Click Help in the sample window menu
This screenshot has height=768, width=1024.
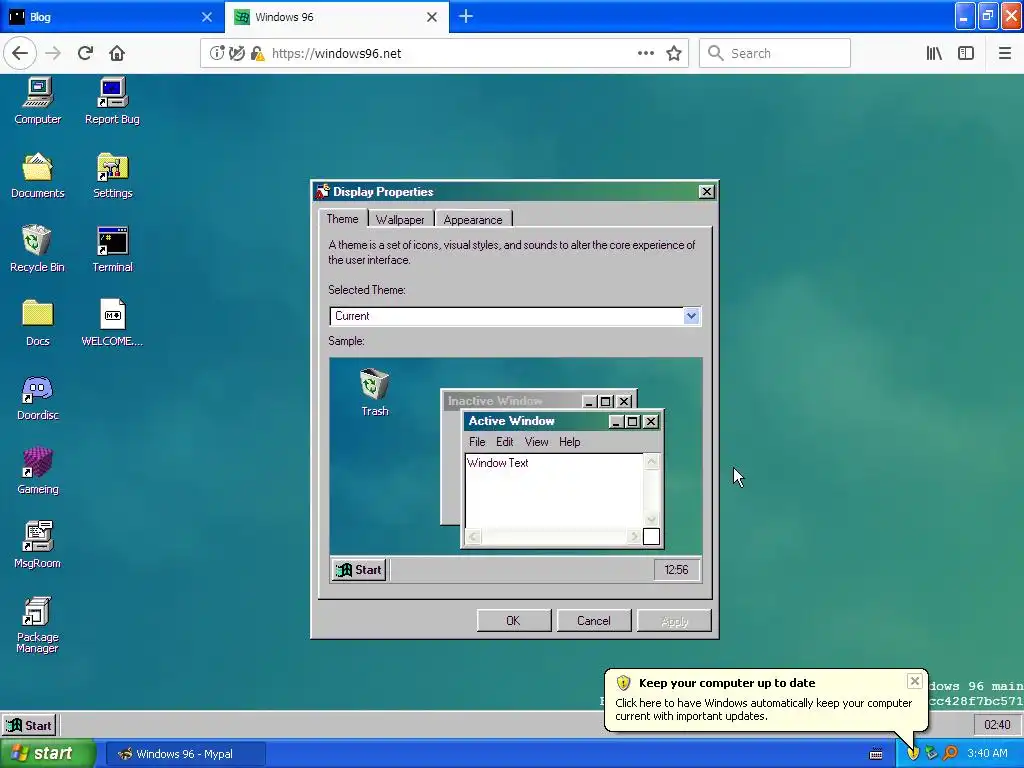click(x=569, y=442)
